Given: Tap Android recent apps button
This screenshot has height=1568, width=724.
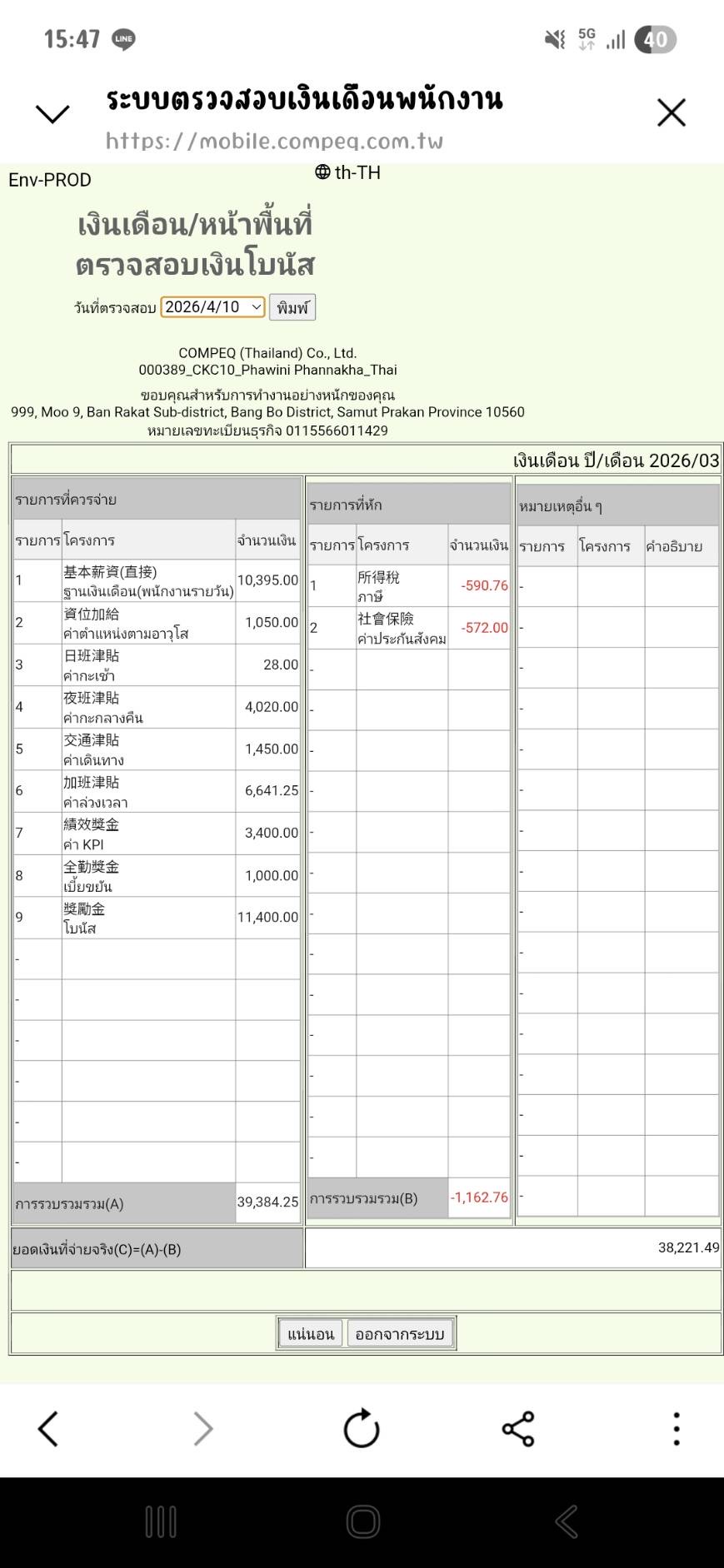Looking at the screenshot, I should click(161, 1522).
